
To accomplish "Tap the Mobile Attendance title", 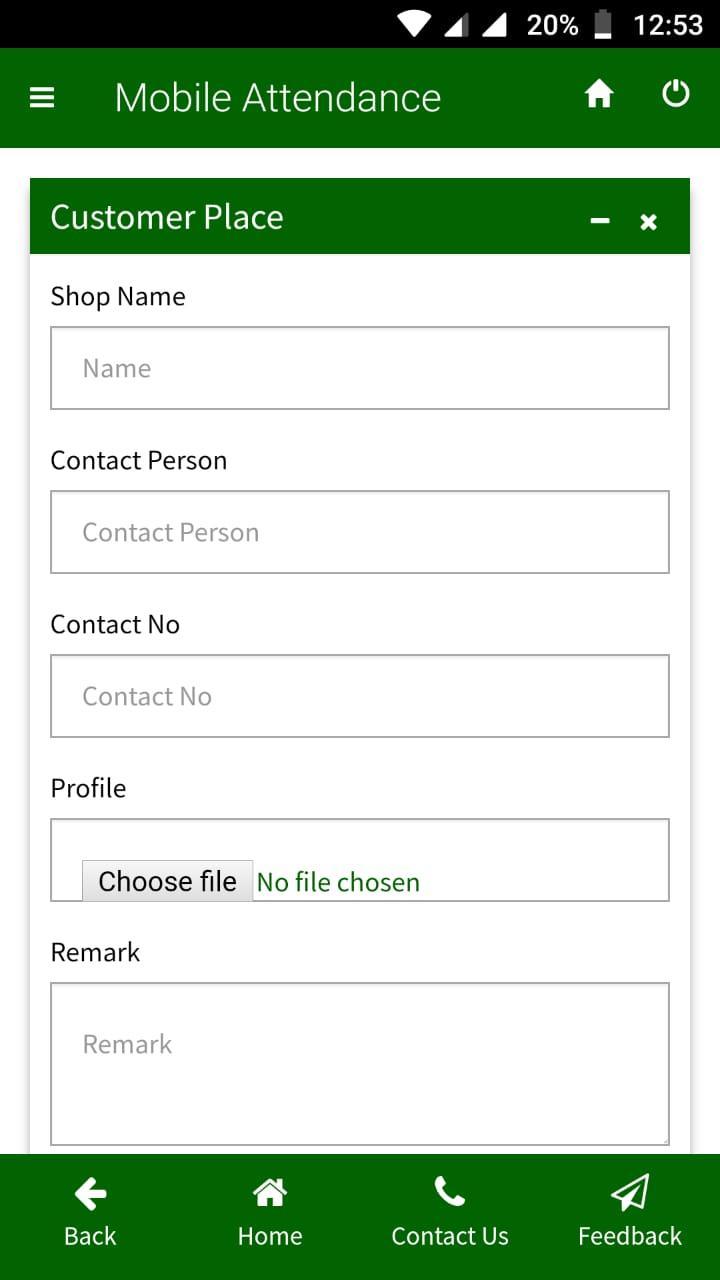I will (278, 98).
